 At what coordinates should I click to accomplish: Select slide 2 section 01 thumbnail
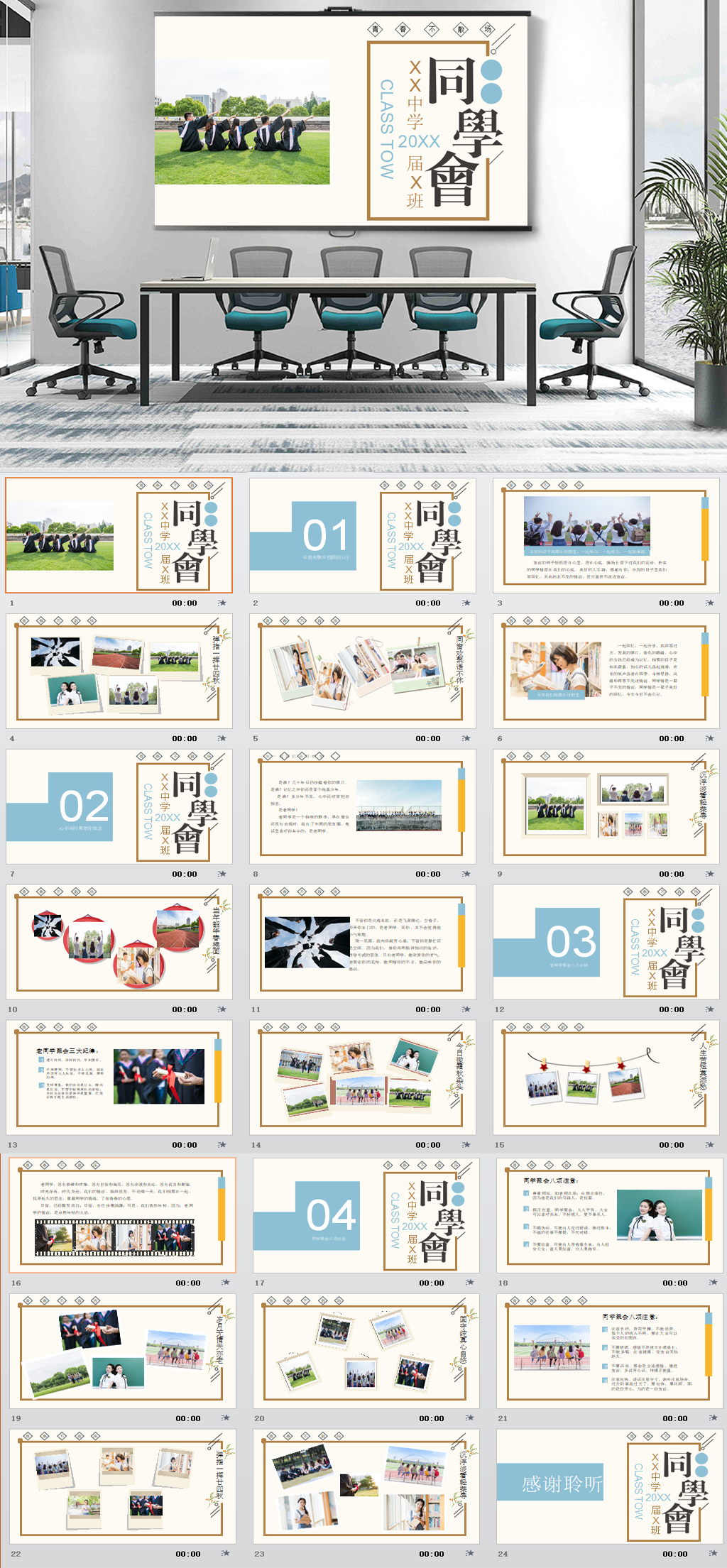(363, 535)
